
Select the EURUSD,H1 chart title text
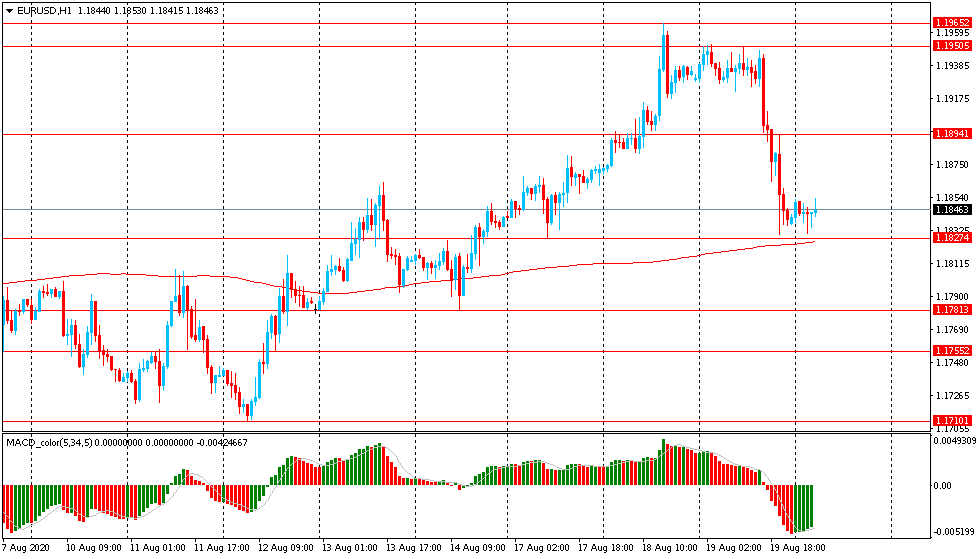(x=44, y=11)
